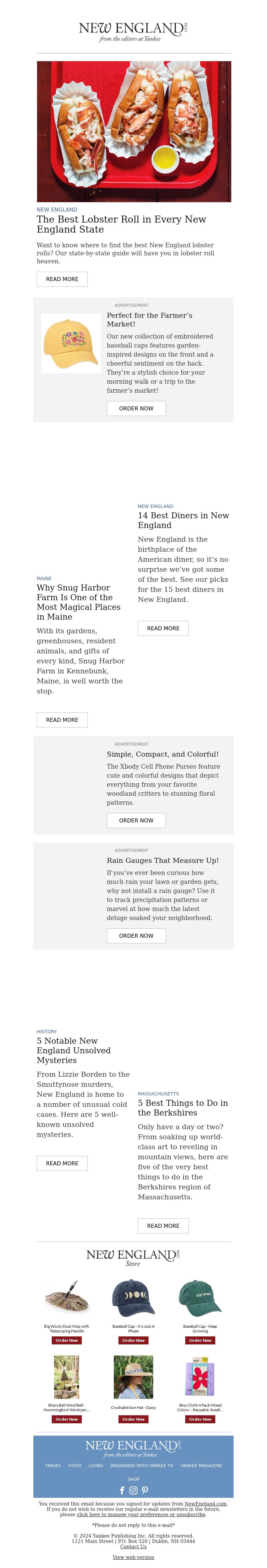Click Order Now under Rain Gauges ad
This screenshot has width=267, height=1568.
click(x=136, y=936)
